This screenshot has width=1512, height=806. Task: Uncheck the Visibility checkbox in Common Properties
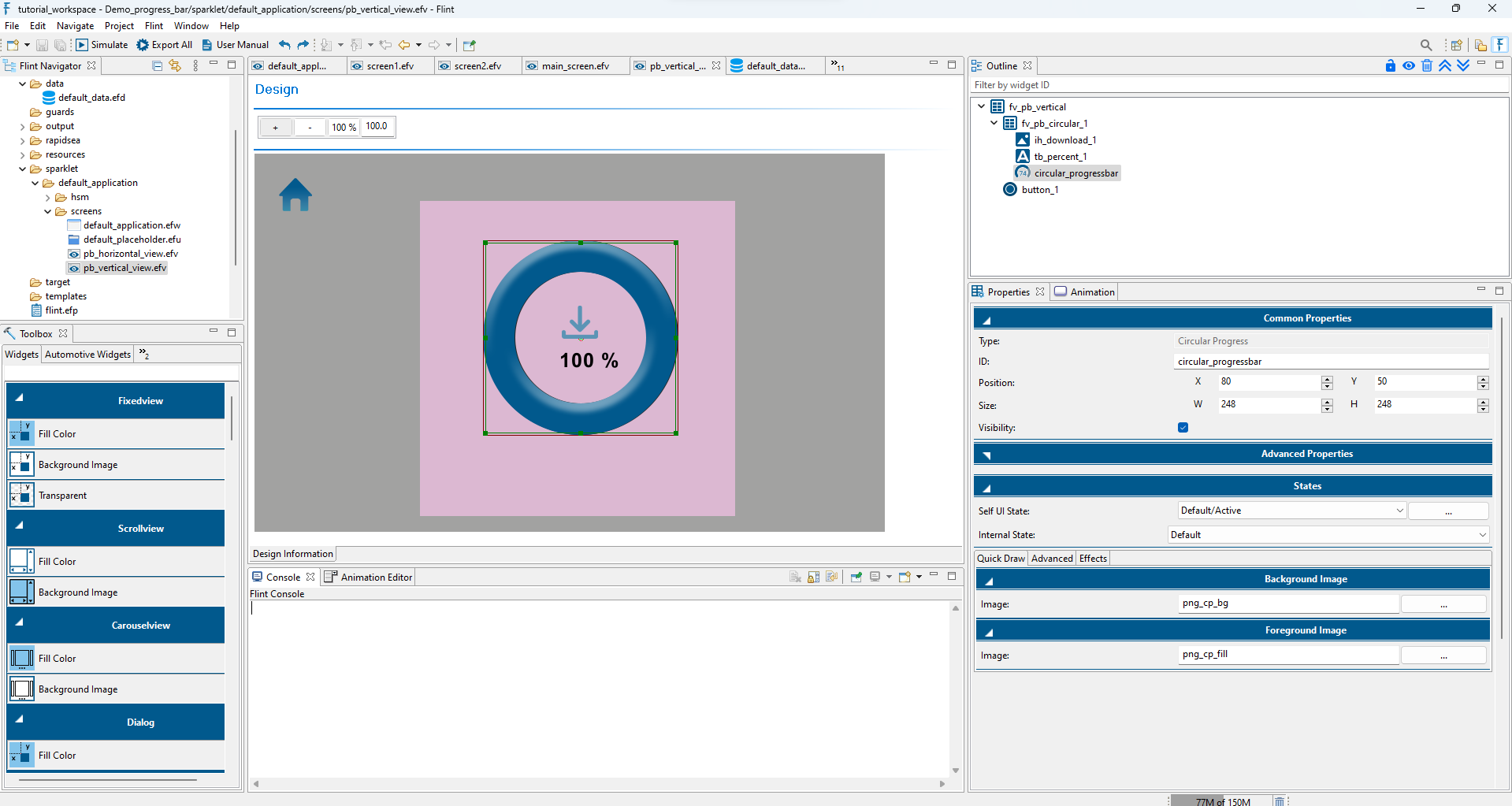(1183, 427)
